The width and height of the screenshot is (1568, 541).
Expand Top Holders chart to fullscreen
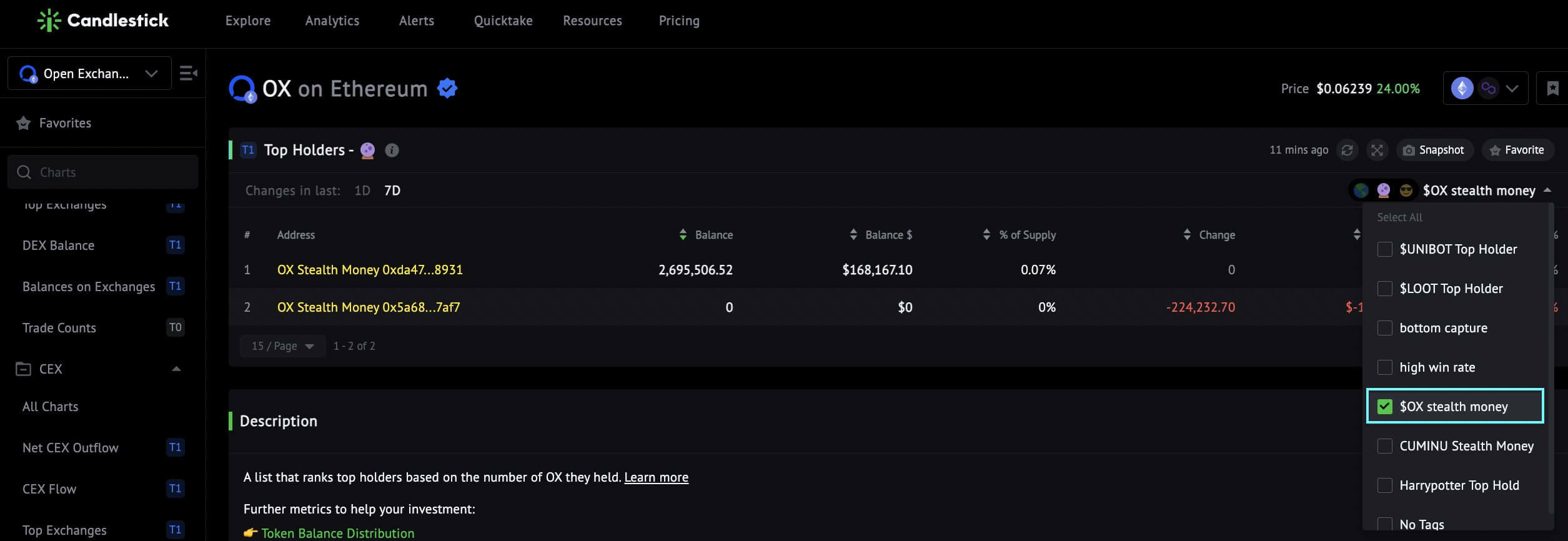(1377, 150)
